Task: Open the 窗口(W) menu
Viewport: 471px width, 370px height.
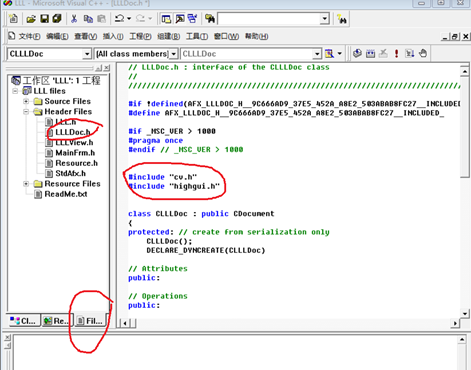Action: pyautogui.click(x=226, y=36)
